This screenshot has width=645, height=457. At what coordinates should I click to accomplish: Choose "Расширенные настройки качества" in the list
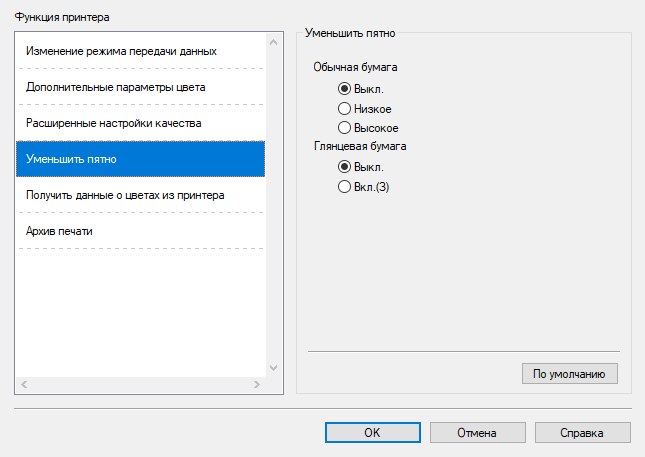tap(114, 123)
